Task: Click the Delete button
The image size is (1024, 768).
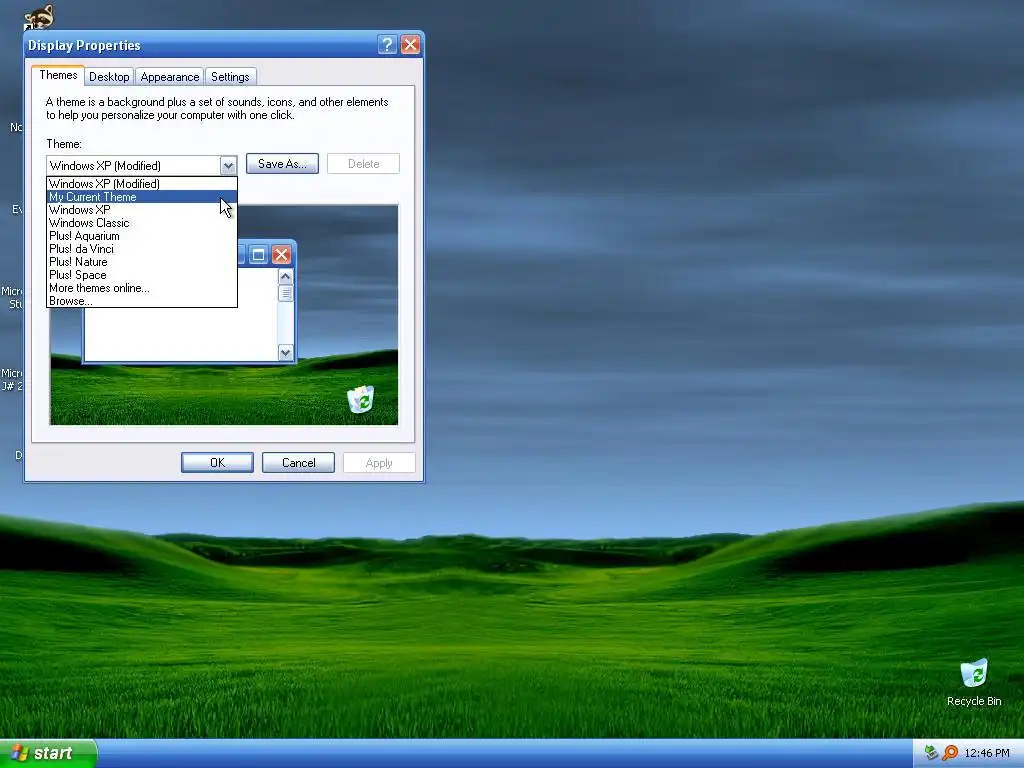Action: 363,164
